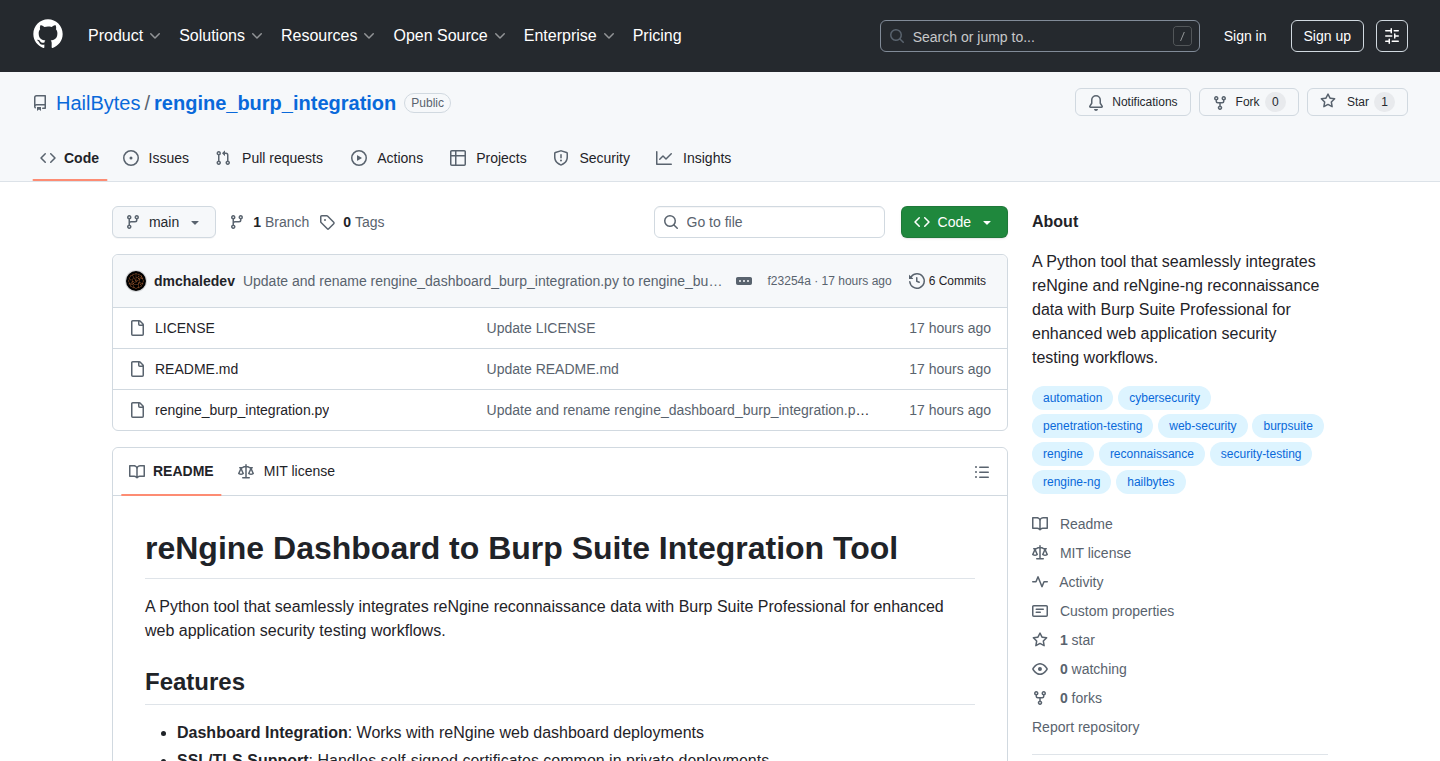
Task: Select the MIT license tab
Action: (286, 471)
